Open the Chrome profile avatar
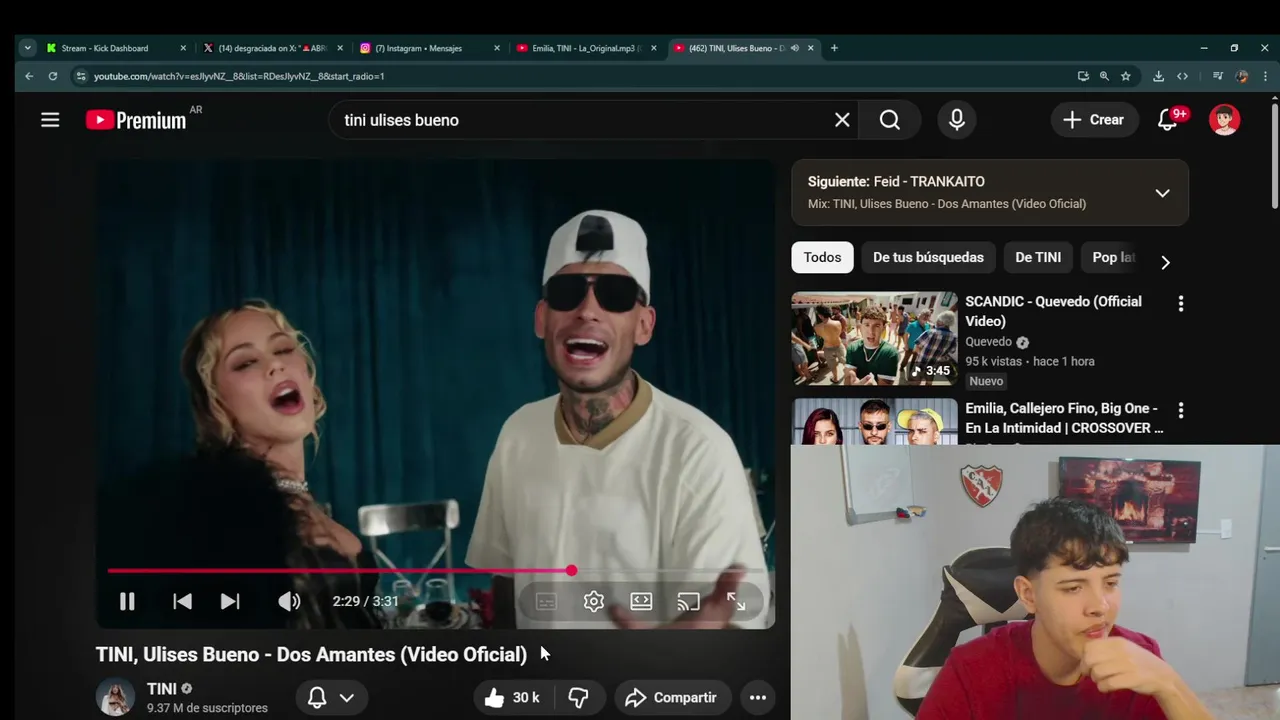 click(1242, 76)
